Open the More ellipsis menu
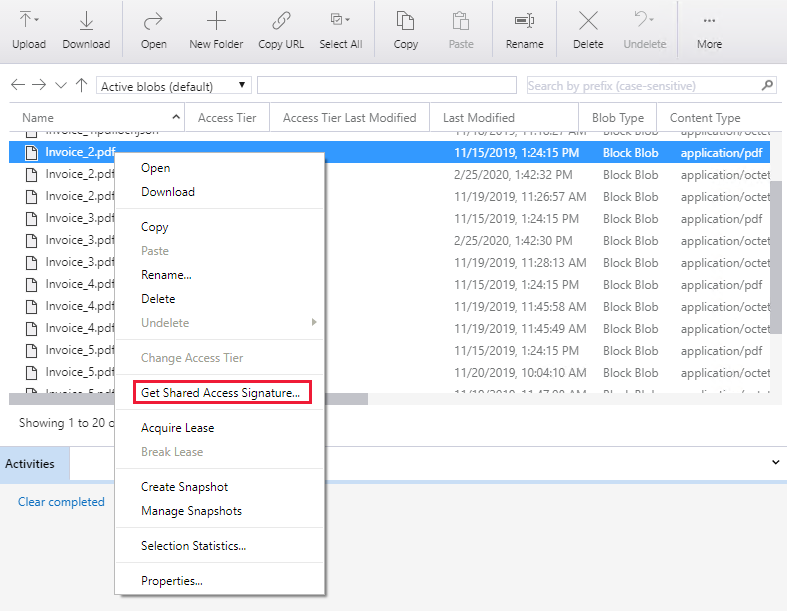Viewport: 787px width, 611px height. coord(709,21)
